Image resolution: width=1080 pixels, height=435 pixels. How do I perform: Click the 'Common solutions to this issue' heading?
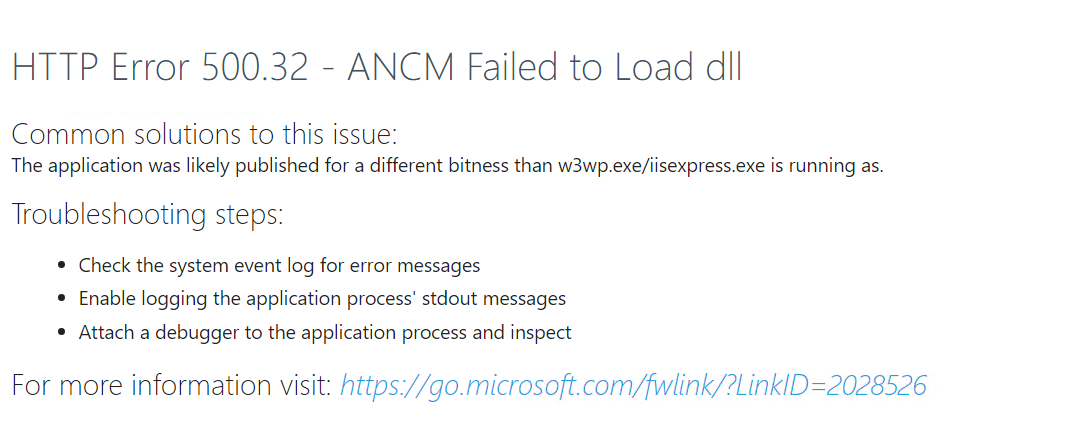coord(205,134)
